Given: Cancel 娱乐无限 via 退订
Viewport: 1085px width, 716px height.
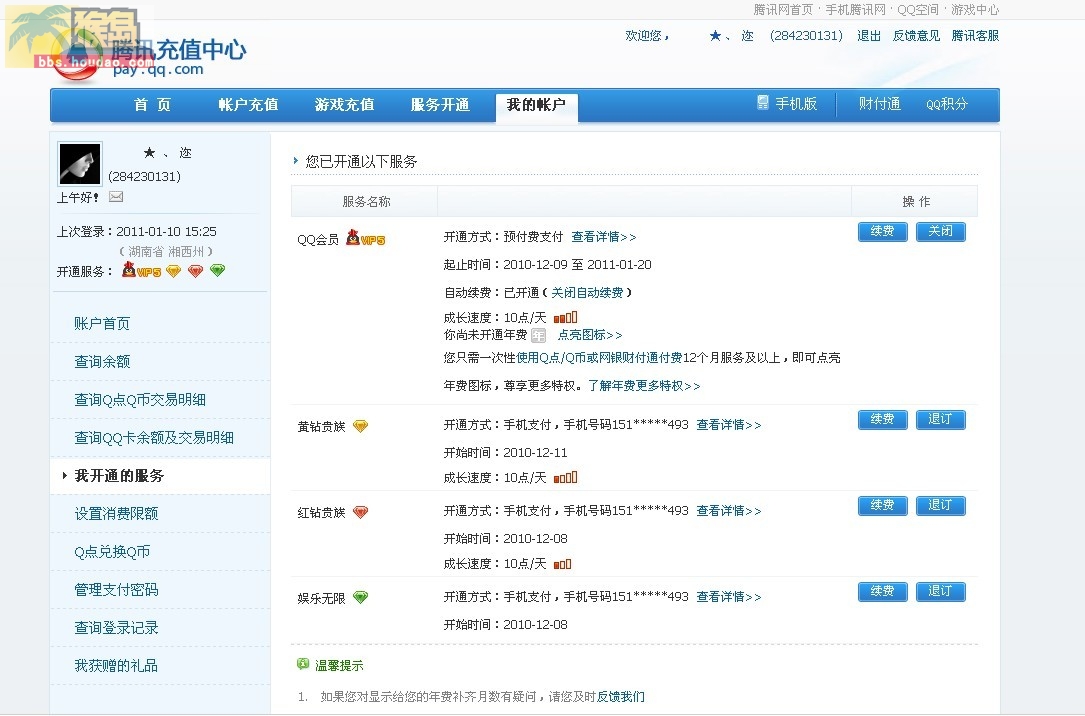Looking at the screenshot, I should click(940, 591).
